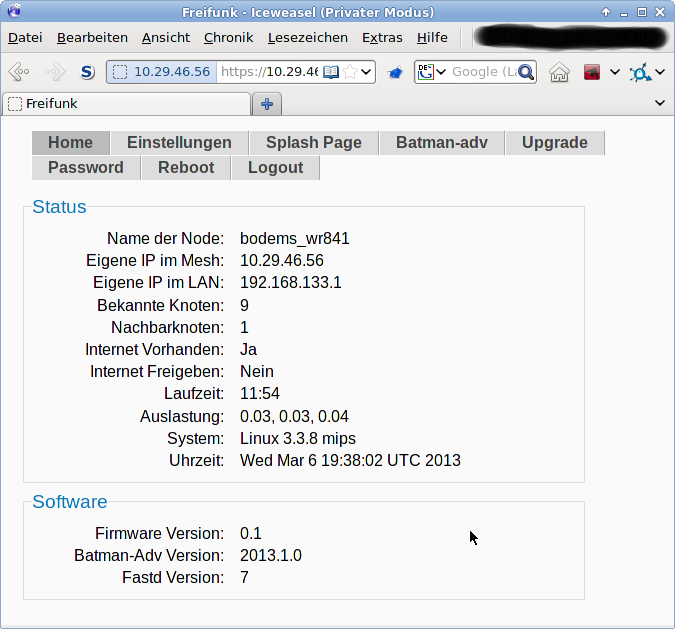Click the blue S toolbar icon
This screenshot has width=675, height=629.
point(88,72)
